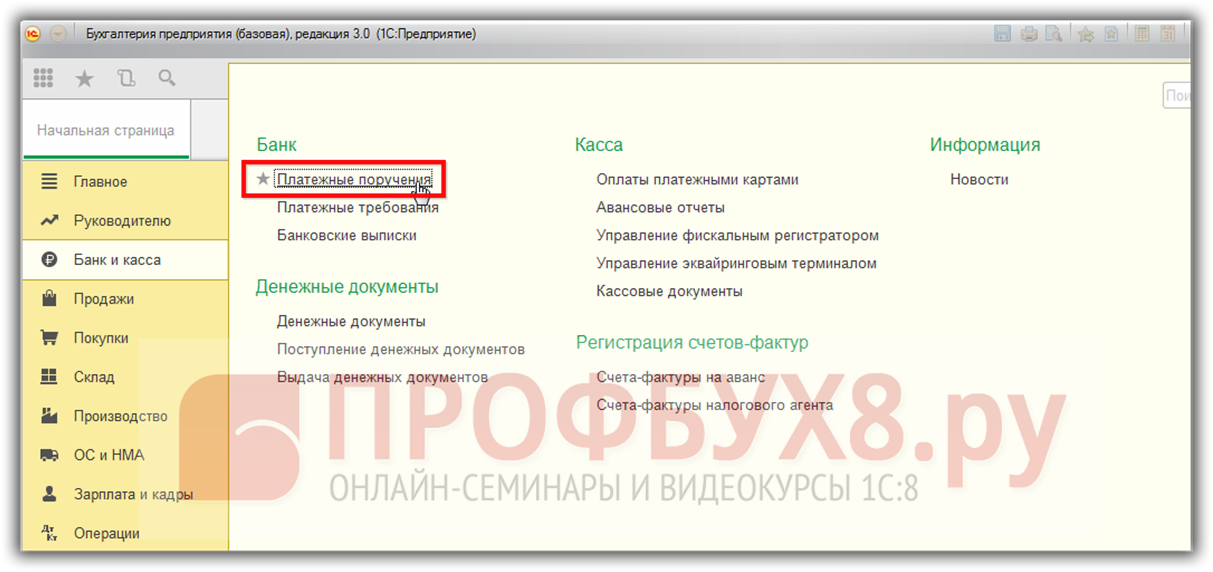Select the Продажи section in the sidebar
Screen dimensions: 1213x572
tap(103, 299)
